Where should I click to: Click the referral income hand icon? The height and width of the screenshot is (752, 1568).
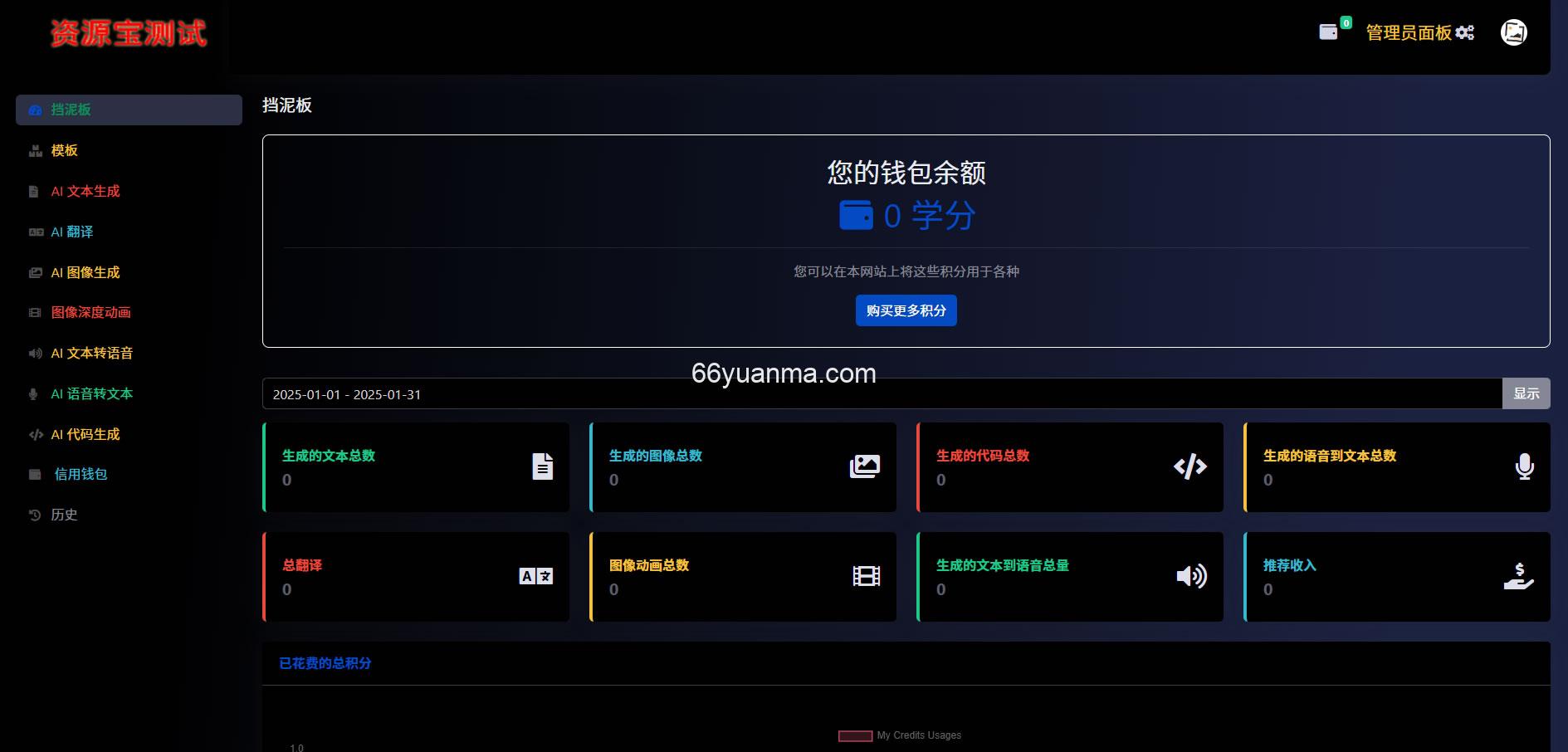(1520, 576)
